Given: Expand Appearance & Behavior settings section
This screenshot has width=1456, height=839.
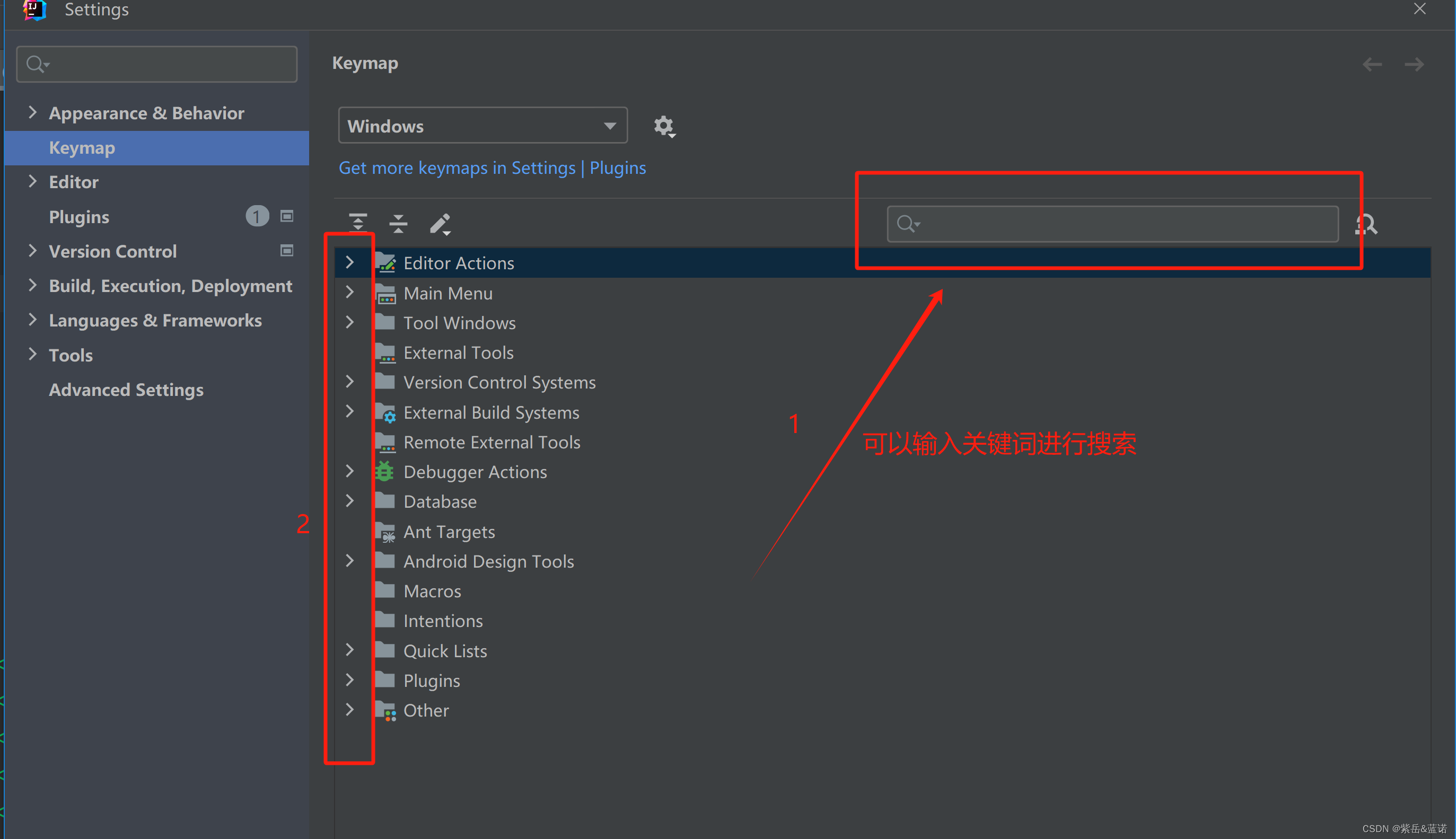Looking at the screenshot, I should coord(33,112).
